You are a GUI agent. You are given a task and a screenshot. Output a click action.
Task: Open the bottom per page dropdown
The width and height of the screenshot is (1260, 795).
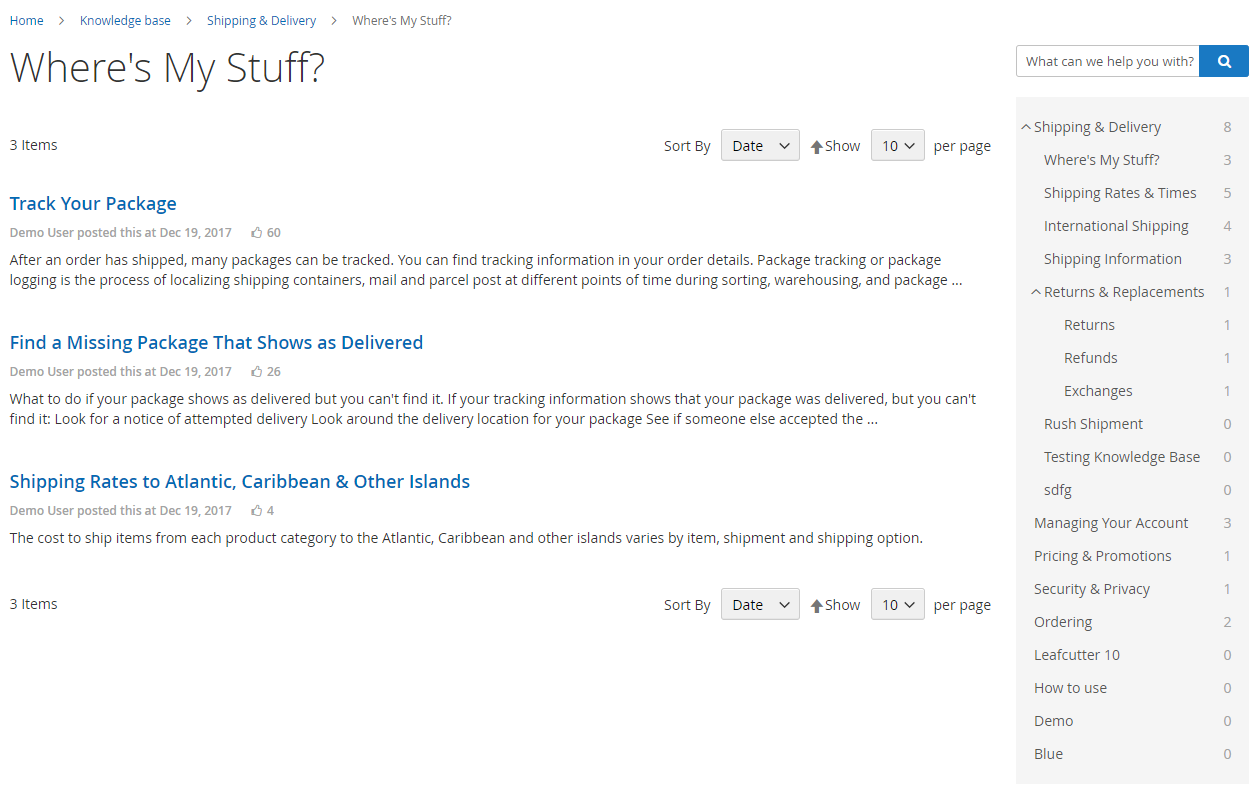point(898,605)
